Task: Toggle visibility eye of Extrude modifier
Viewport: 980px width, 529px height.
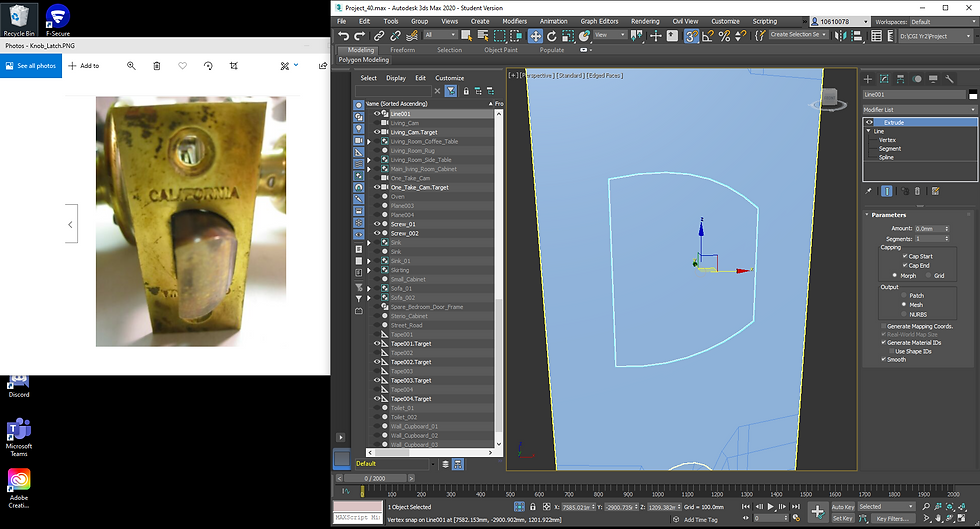Action: coord(869,123)
